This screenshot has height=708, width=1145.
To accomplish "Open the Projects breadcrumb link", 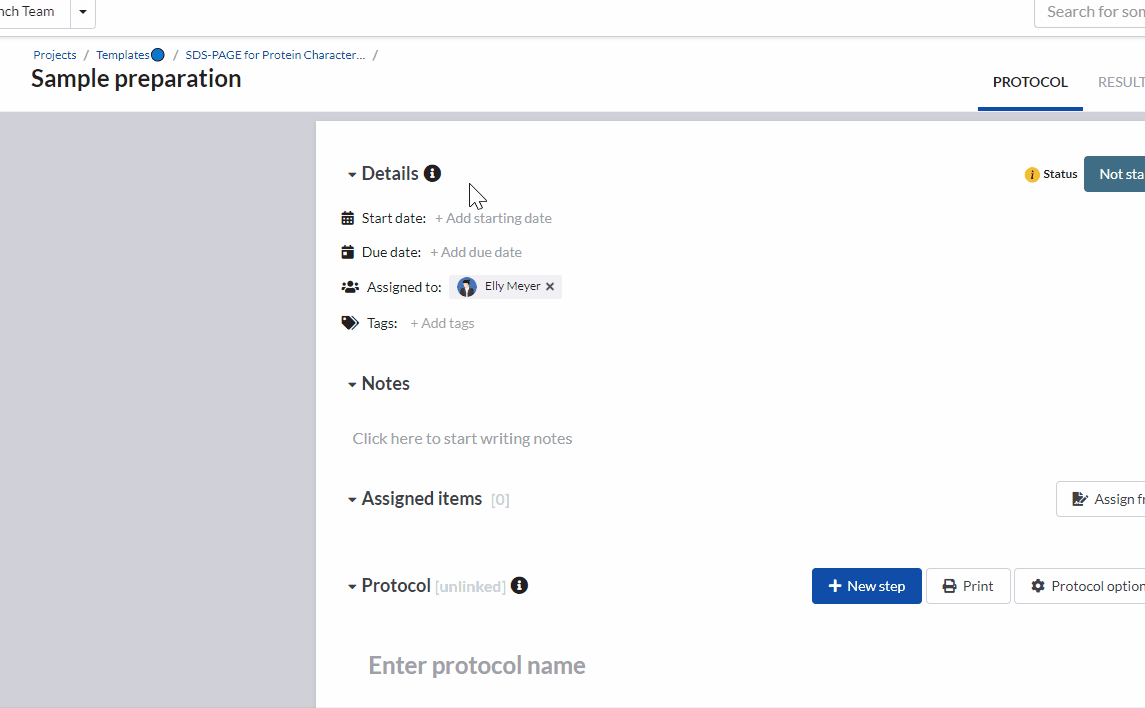I will click(x=54, y=54).
